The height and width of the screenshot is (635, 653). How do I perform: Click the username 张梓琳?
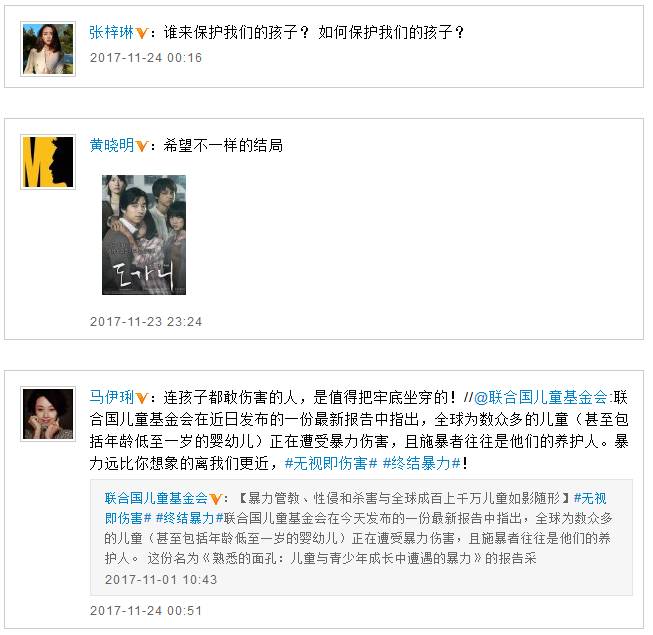112,32
